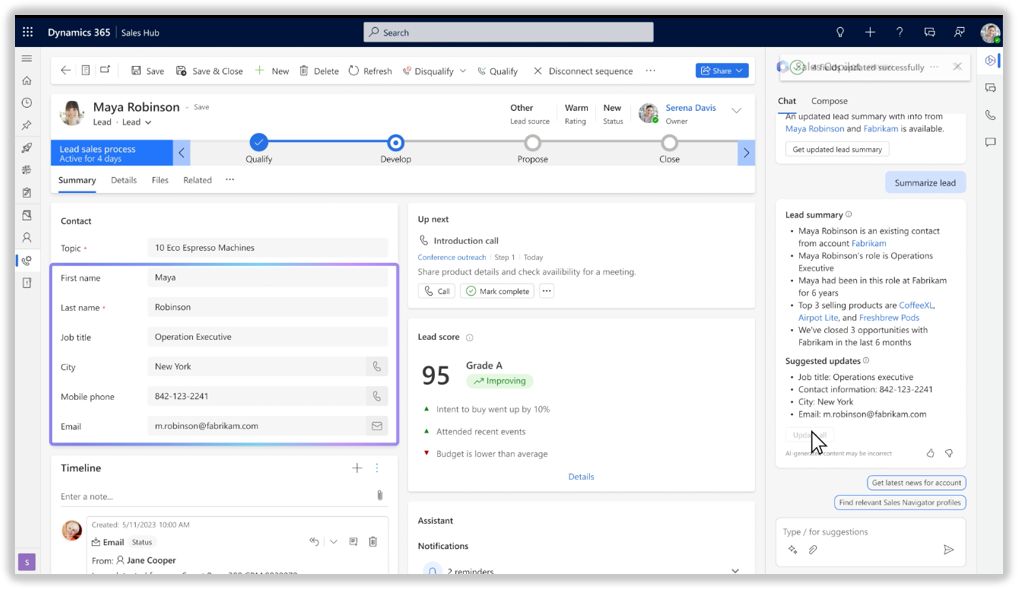Switch to the Details tab
The image size is (1018, 589).
pos(123,180)
